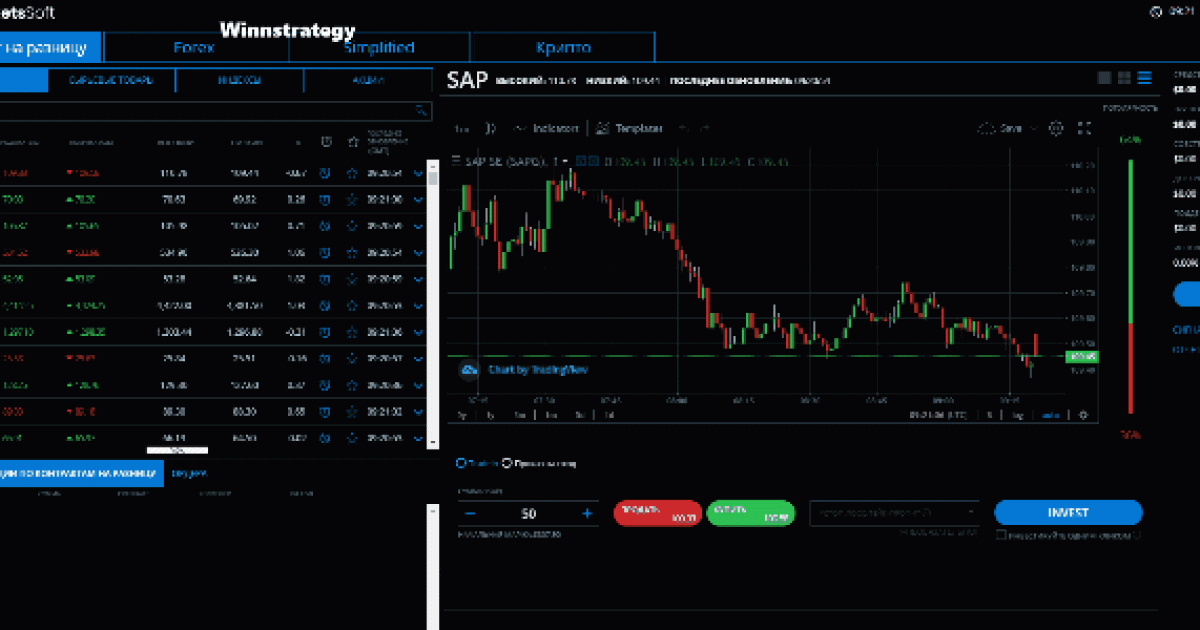
Task: Enter fullscreen chart mode
Action: click(x=1084, y=128)
